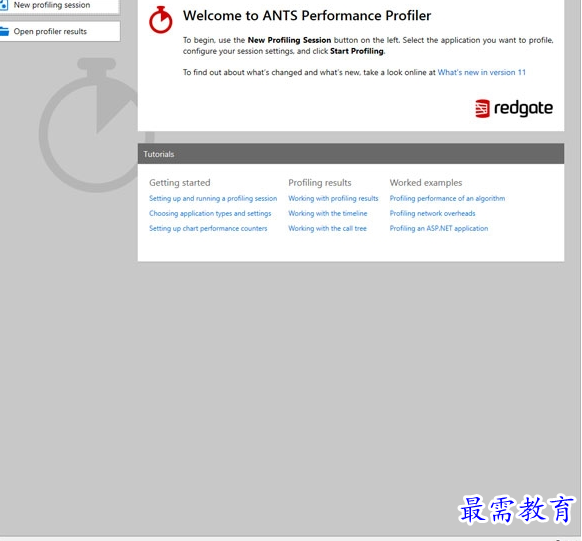Open Profiling performance of an algorithm example

[447, 199]
